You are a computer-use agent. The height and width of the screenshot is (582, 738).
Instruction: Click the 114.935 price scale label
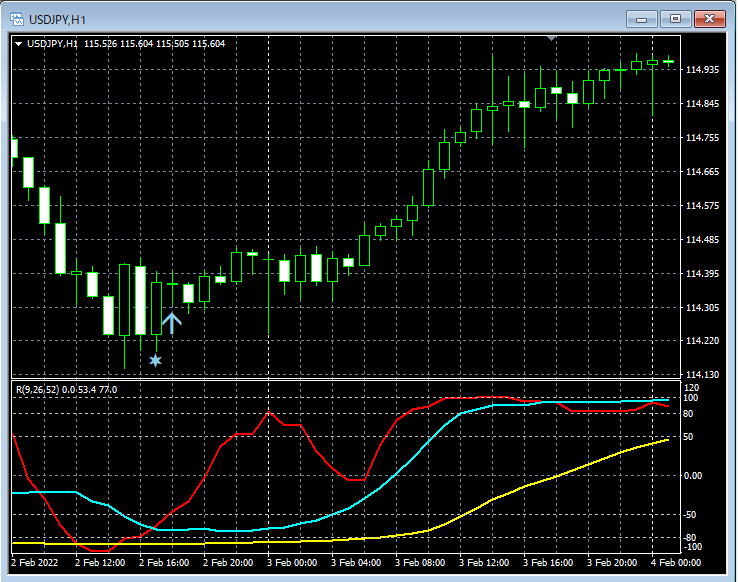click(702, 70)
